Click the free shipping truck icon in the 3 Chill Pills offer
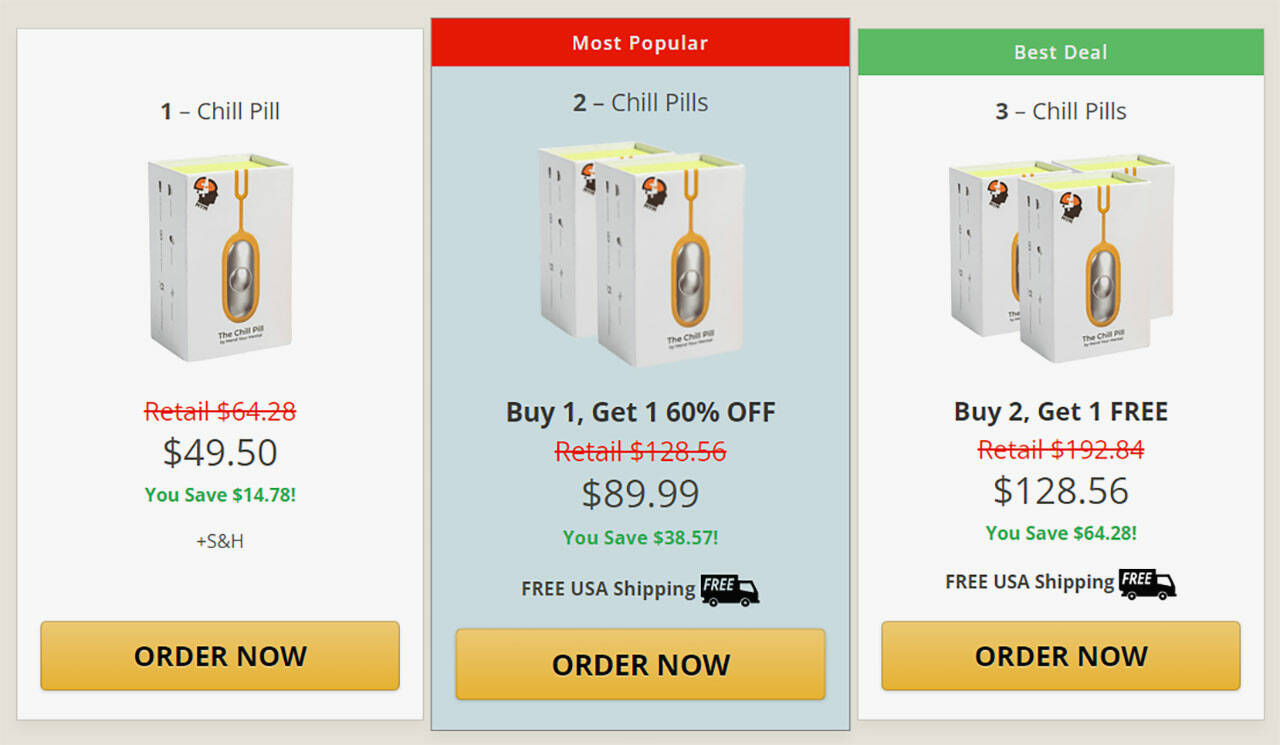The height and width of the screenshot is (745, 1280). coord(1146,582)
